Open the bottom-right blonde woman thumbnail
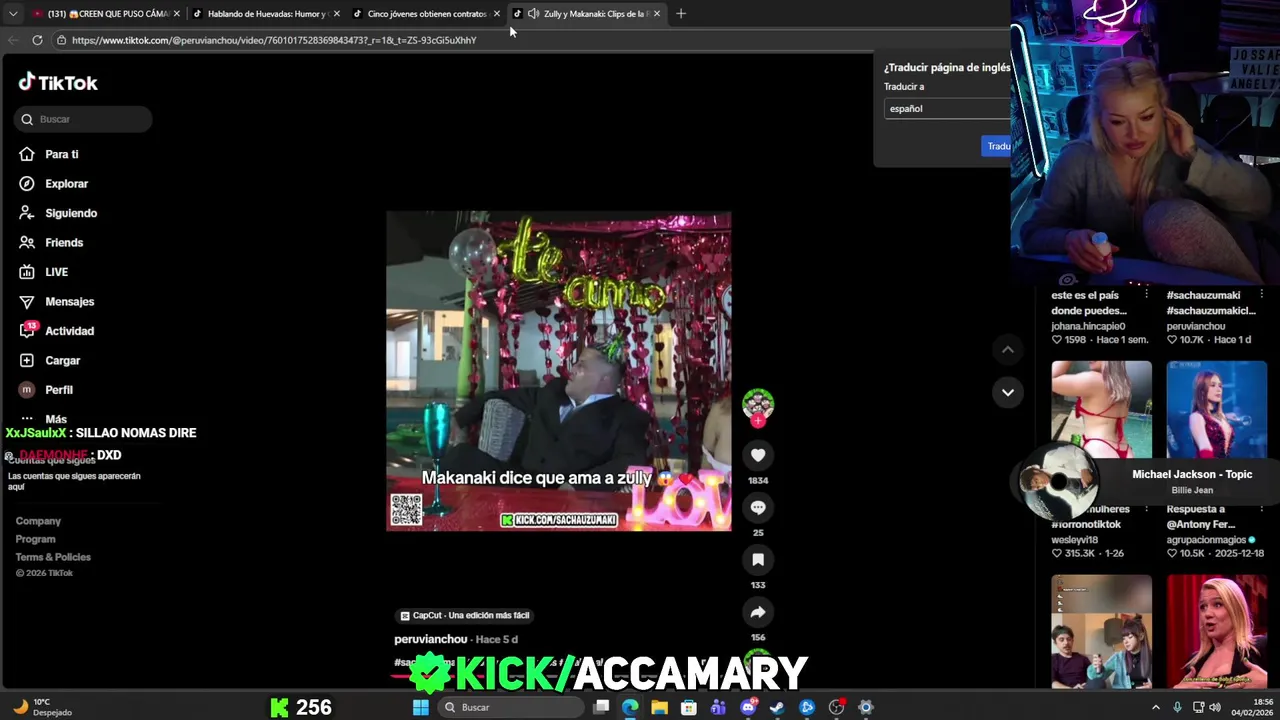 tap(1216, 631)
